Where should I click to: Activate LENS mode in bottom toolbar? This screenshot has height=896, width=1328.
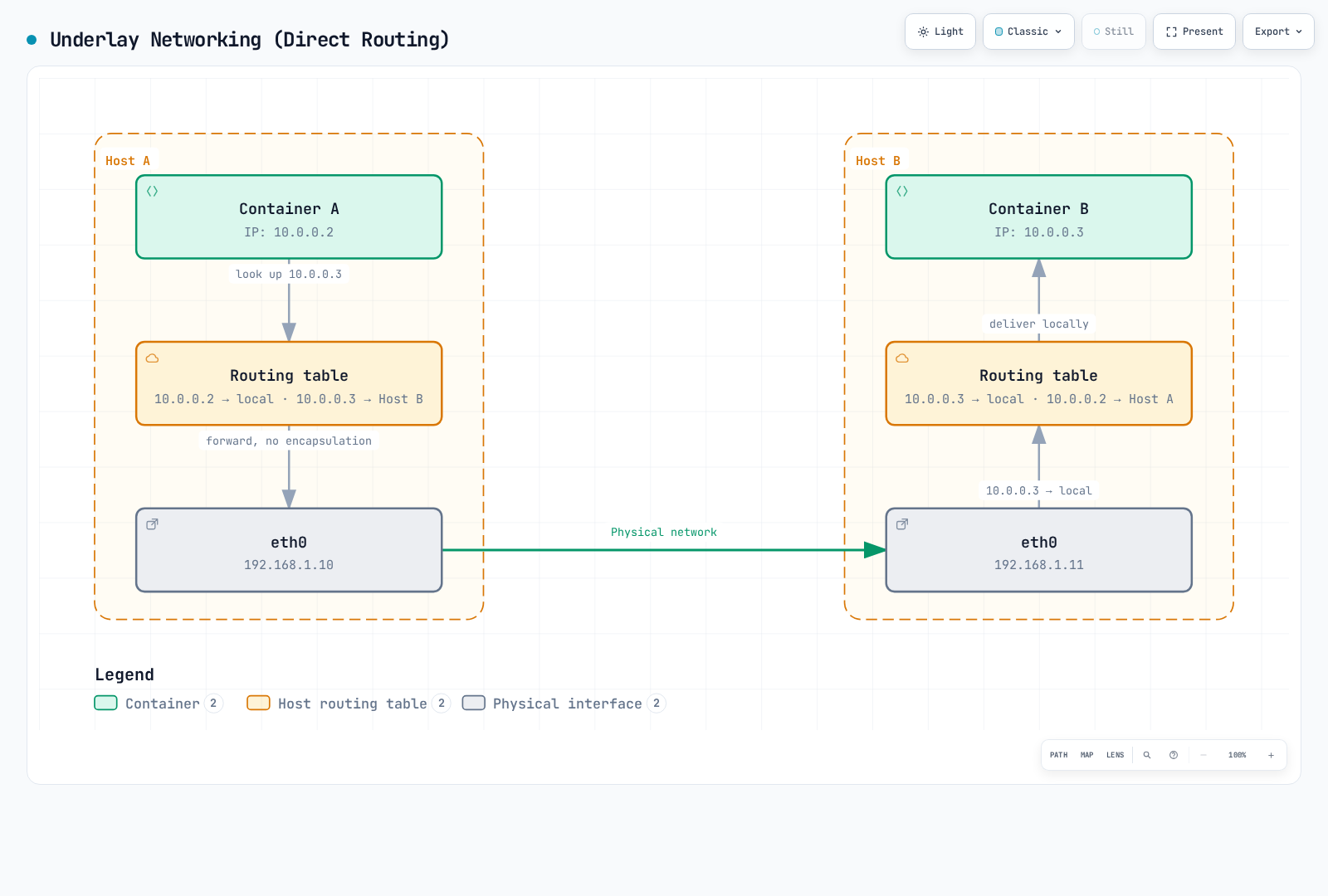pyautogui.click(x=1116, y=755)
